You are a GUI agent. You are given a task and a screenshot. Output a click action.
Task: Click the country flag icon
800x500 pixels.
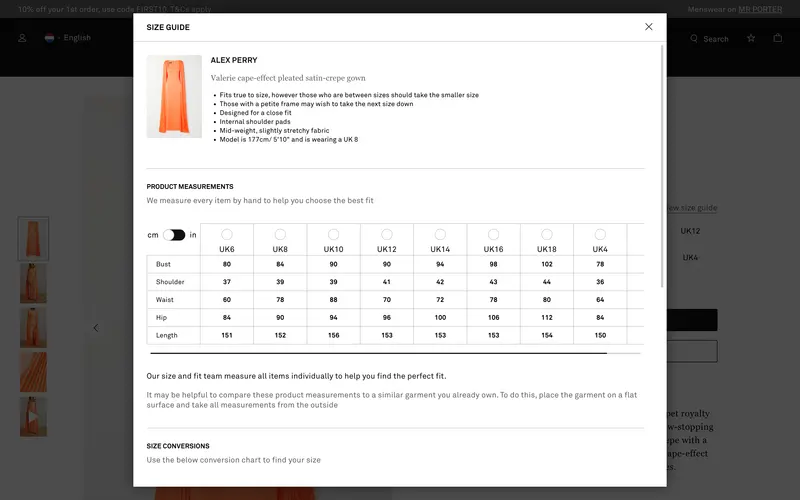coord(49,38)
